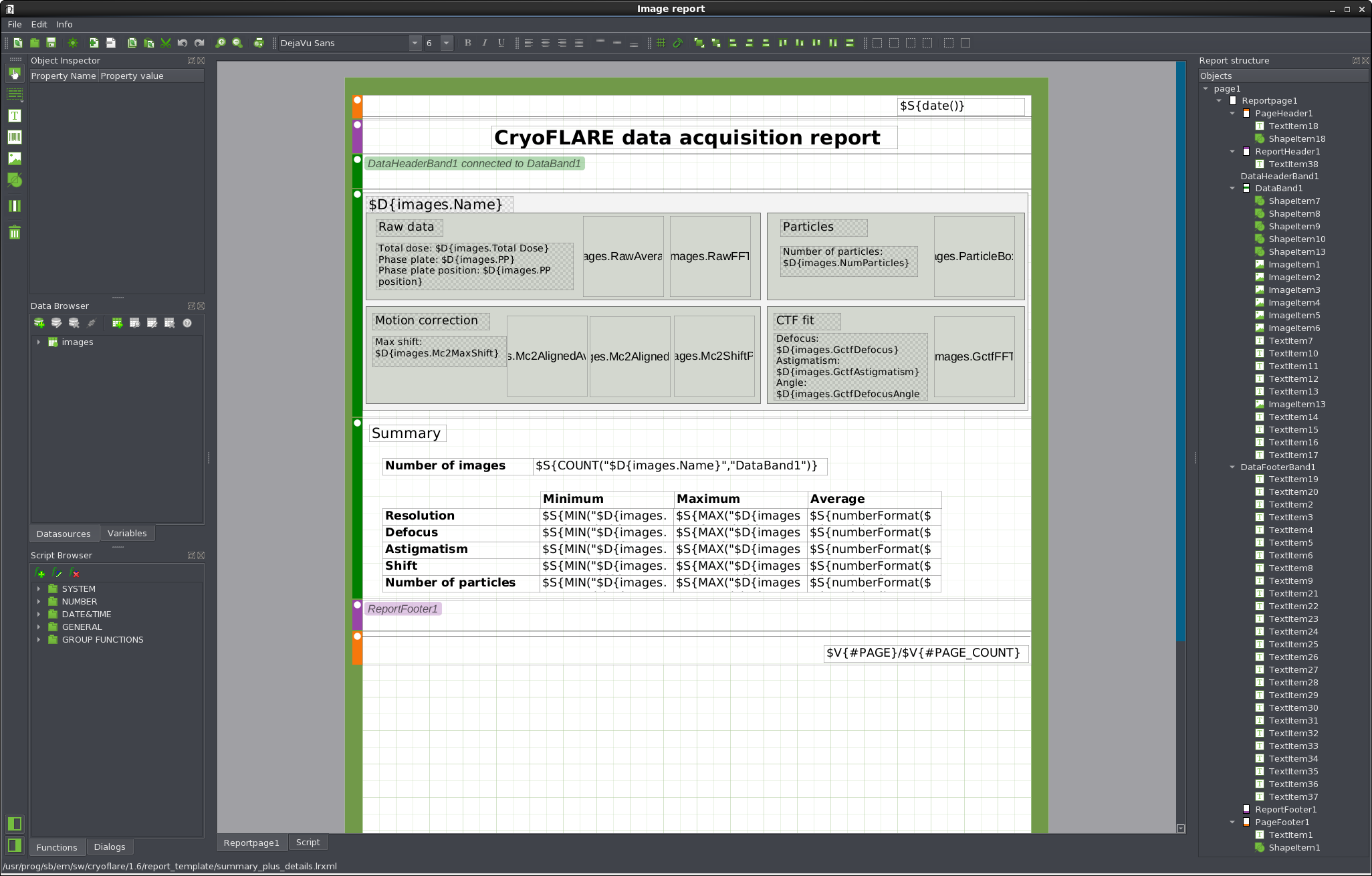The height and width of the screenshot is (876, 1372).
Task: Toggle italic text formatting
Action: [x=485, y=43]
